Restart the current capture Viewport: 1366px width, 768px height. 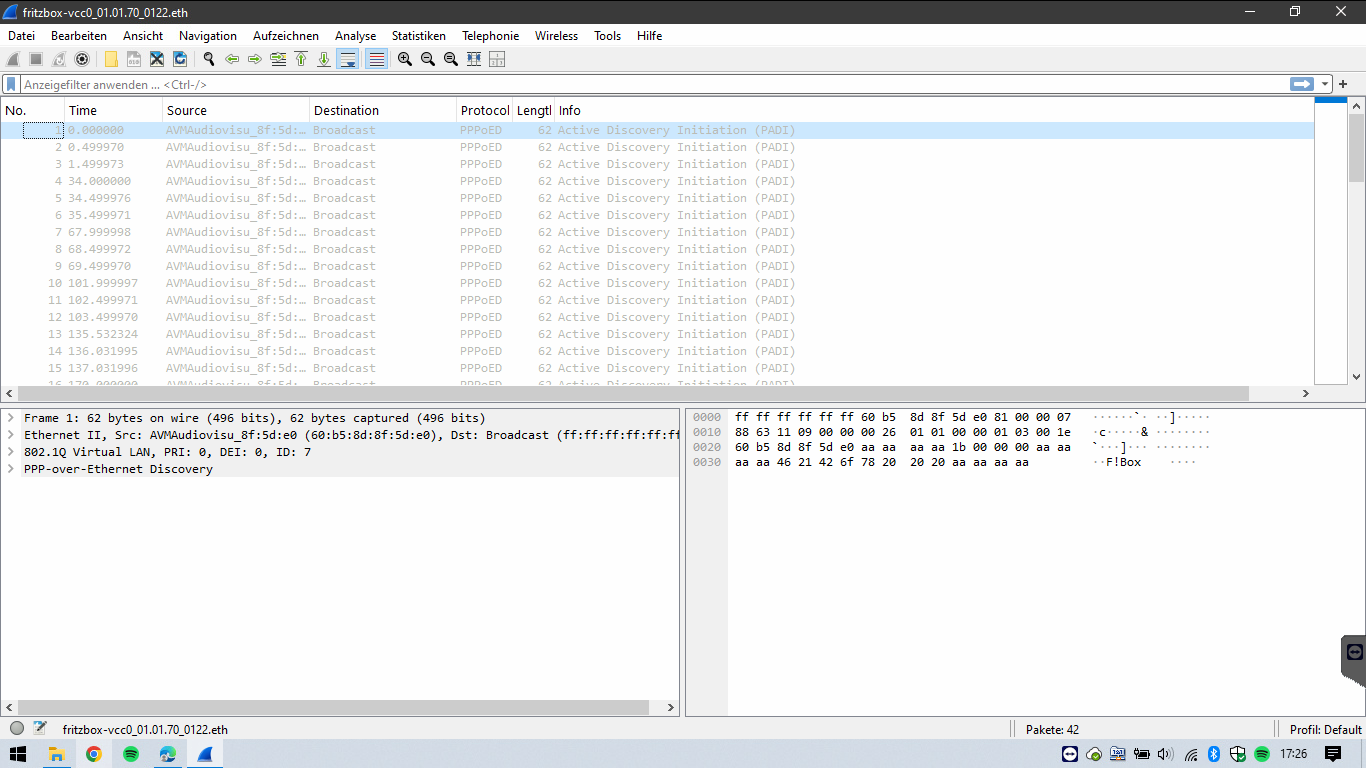coord(59,59)
